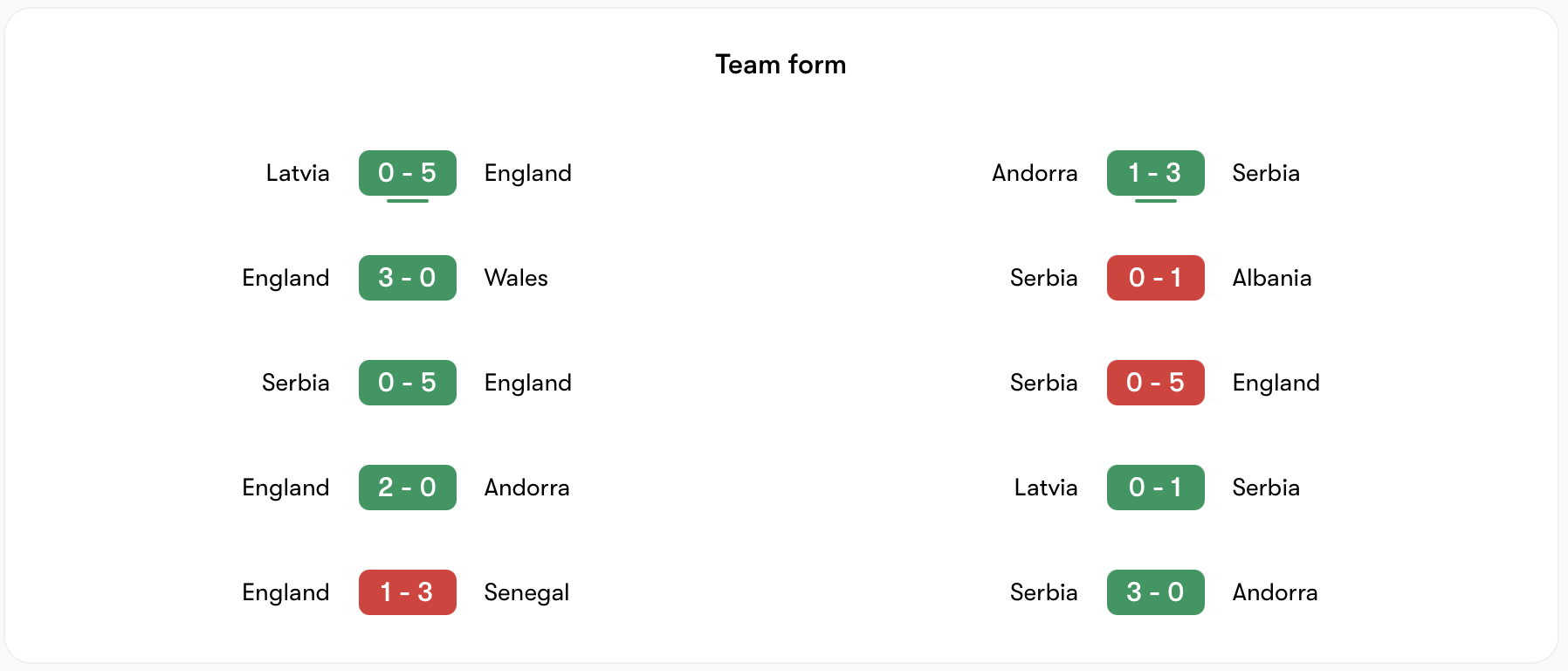Open the England 3 - 0 Wales score
1568x671 pixels.
click(x=407, y=278)
